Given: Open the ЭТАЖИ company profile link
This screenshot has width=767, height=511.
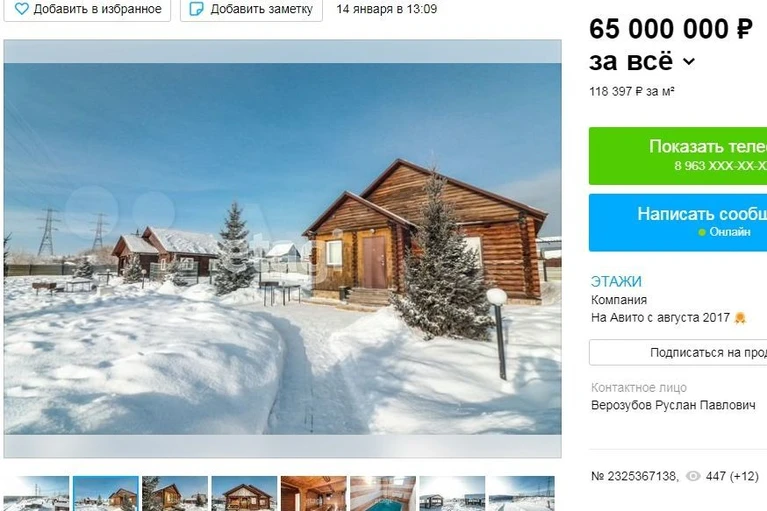Looking at the screenshot, I should 616,282.
